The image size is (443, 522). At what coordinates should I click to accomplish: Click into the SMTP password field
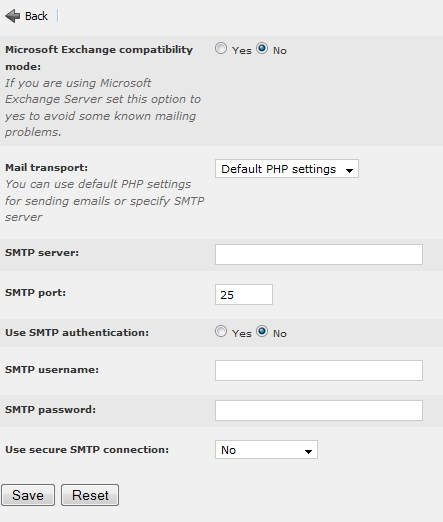tap(319, 410)
